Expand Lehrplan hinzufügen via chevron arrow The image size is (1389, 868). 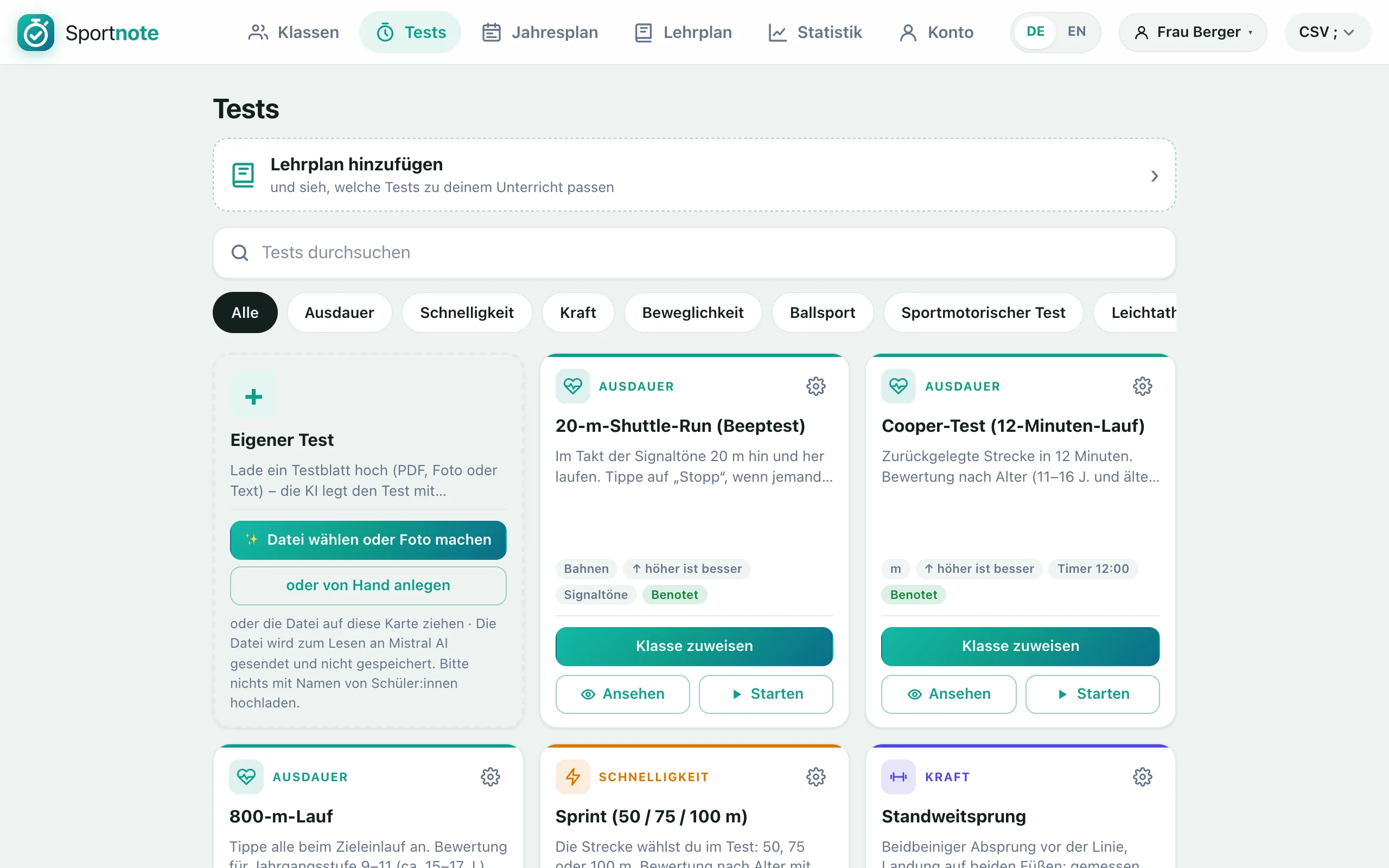click(1154, 176)
